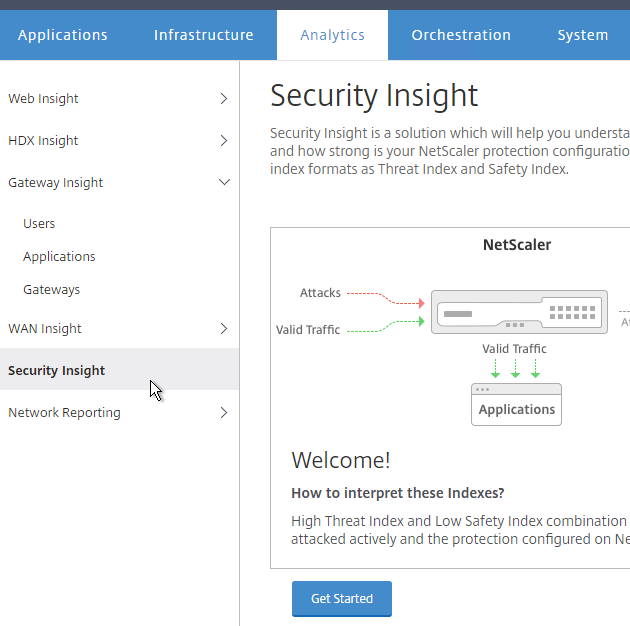Expand the HDX Insight chevron
Image resolution: width=630 pixels, height=626 pixels.
pyautogui.click(x=224, y=141)
